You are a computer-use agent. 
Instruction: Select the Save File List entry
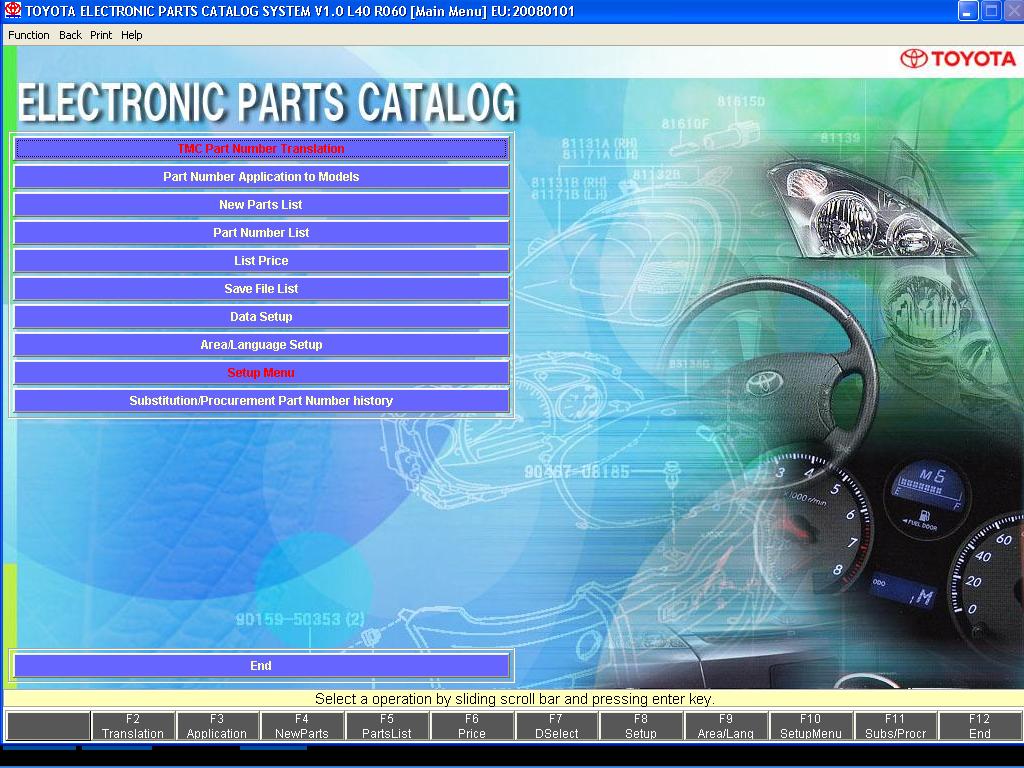point(261,289)
